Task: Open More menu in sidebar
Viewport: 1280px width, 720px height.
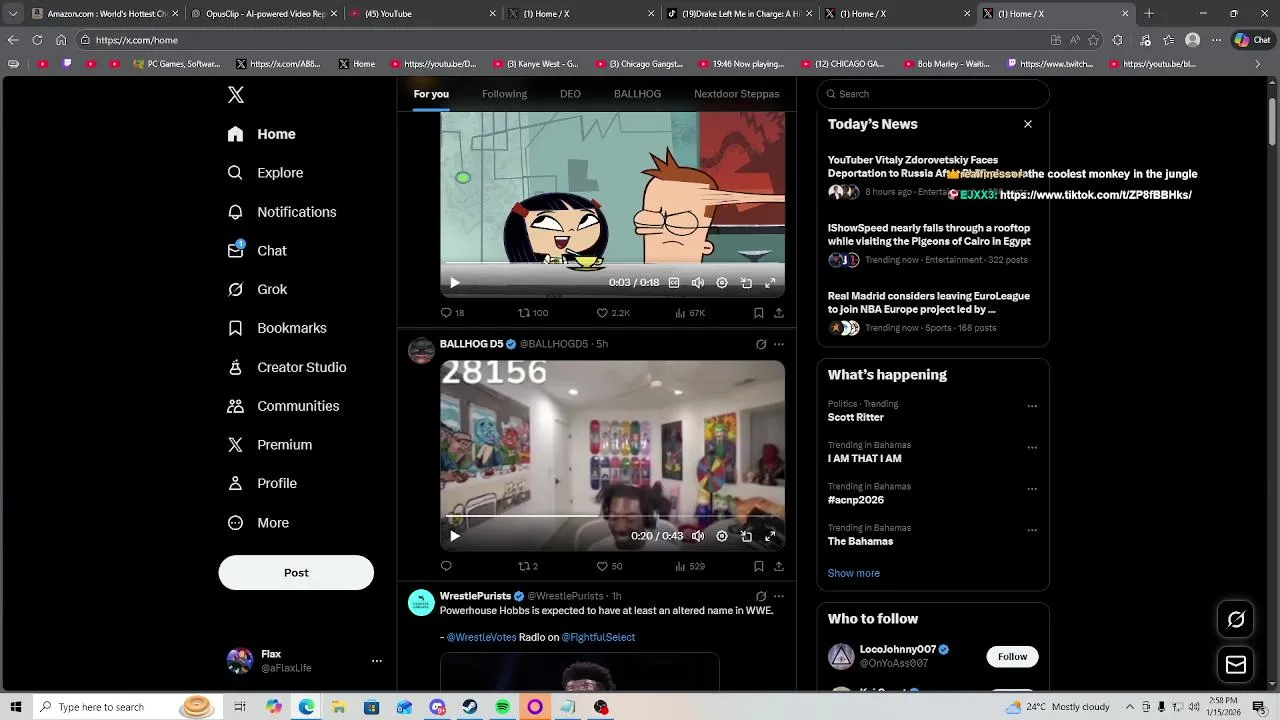Action: click(257, 523)
